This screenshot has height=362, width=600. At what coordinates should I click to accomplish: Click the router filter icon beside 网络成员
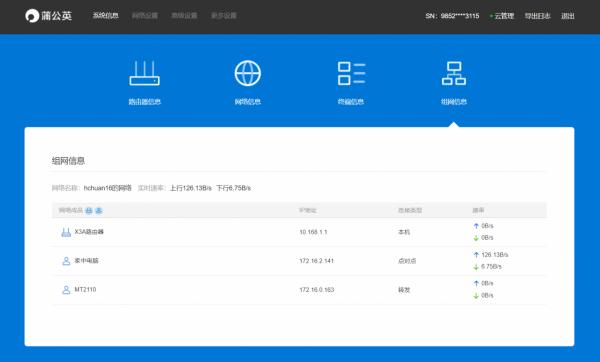point(89,210)
